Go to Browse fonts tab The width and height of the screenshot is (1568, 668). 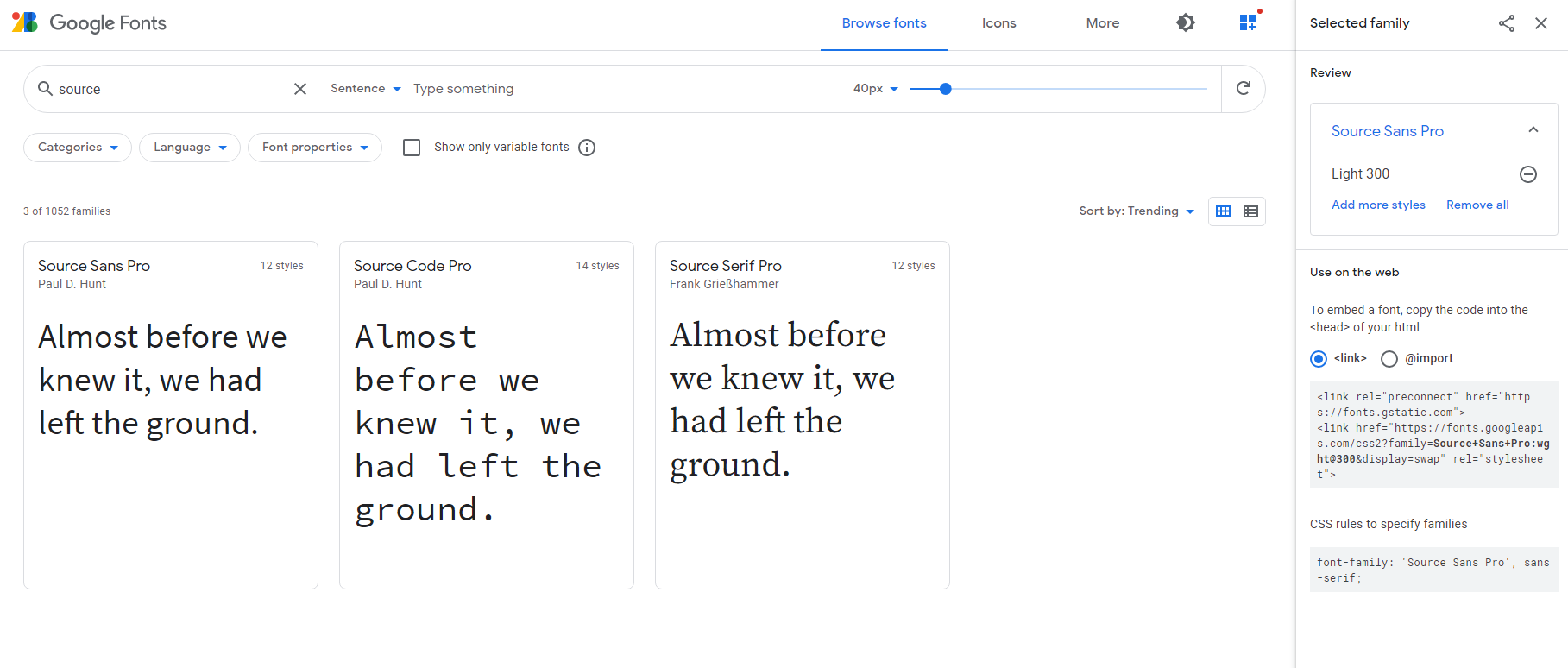tap(884, 23)
